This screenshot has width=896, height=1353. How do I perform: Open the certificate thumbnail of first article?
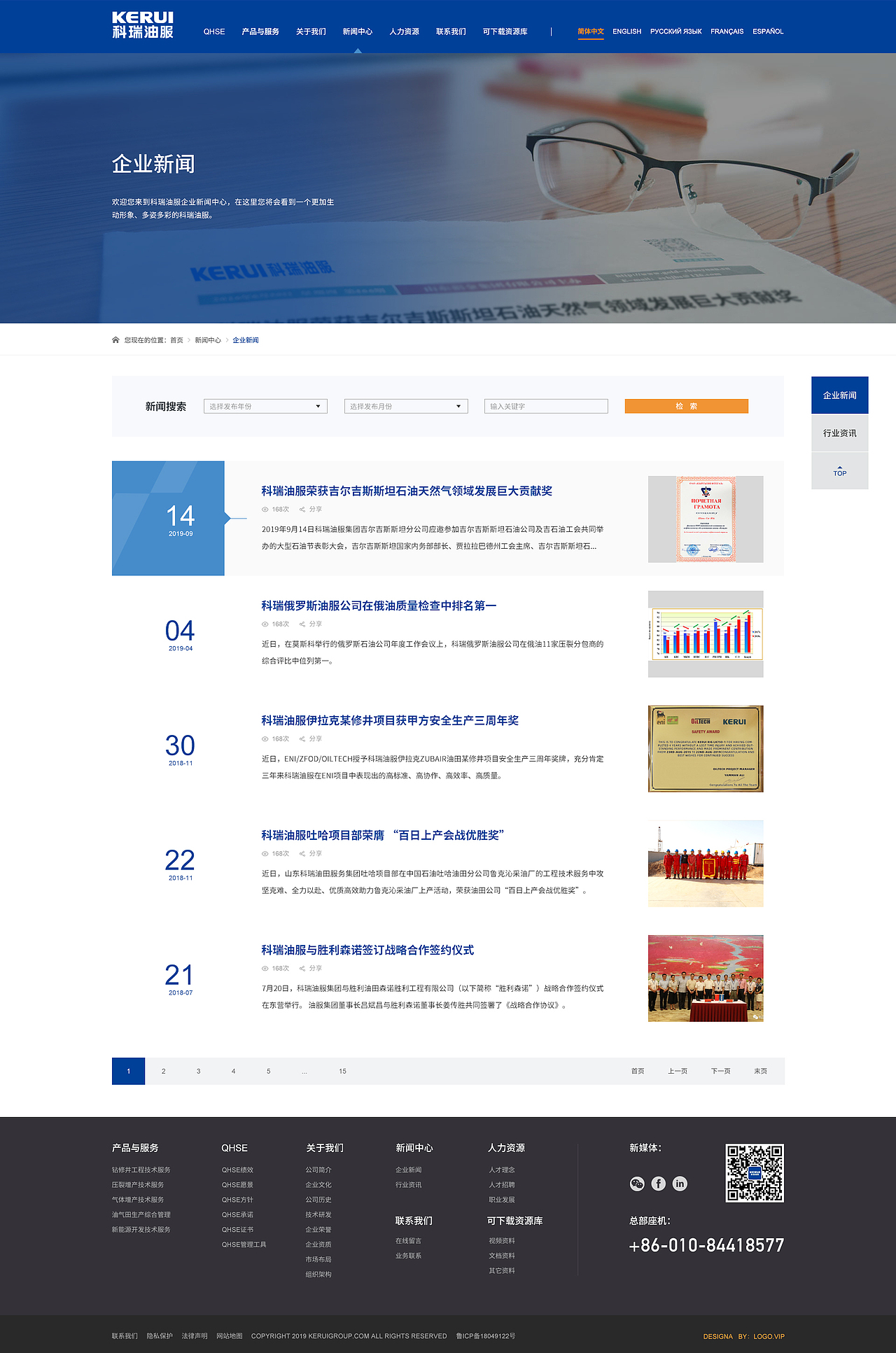coord(706,519)
